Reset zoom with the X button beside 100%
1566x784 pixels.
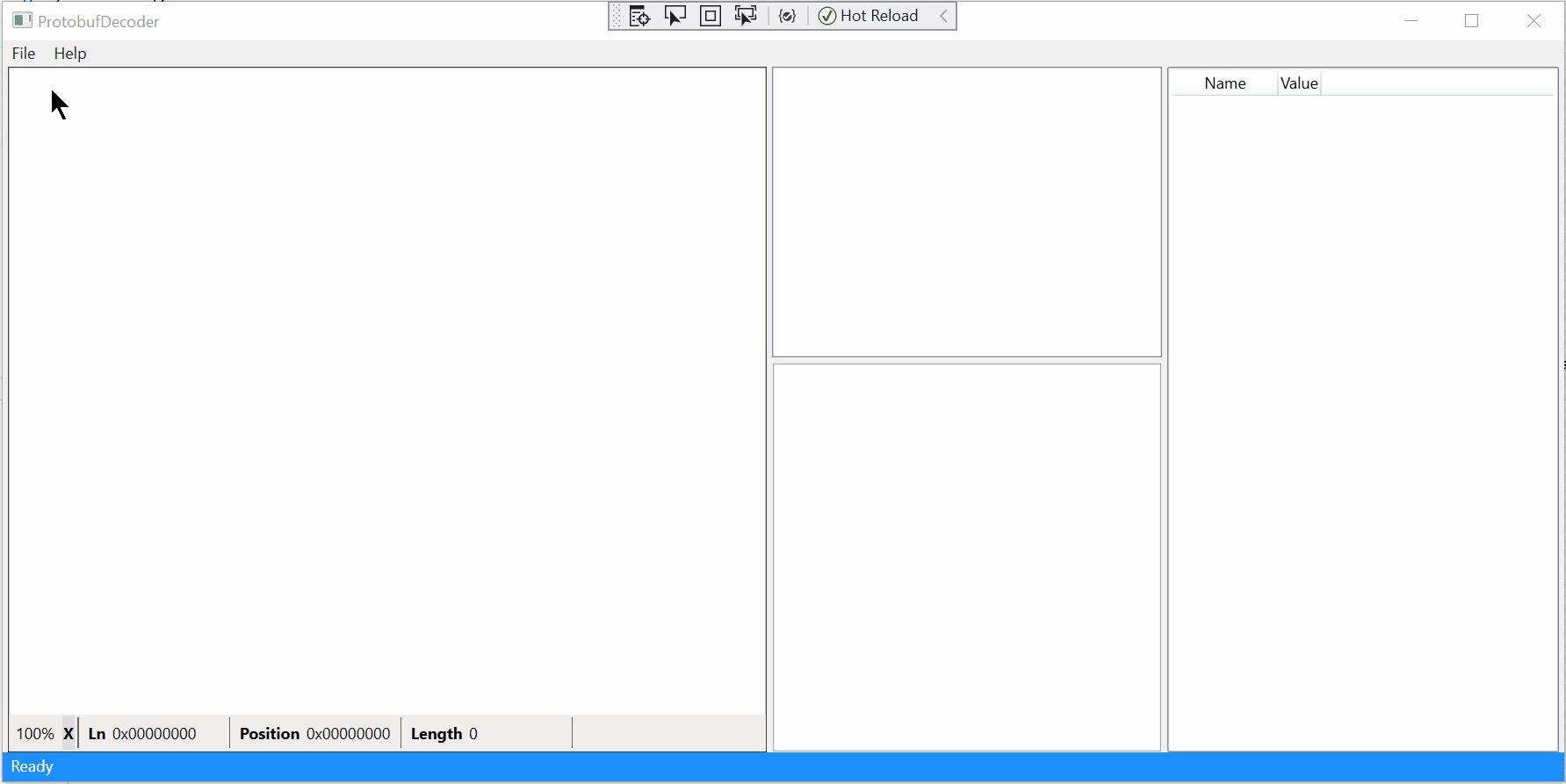[x=69, y=734]
